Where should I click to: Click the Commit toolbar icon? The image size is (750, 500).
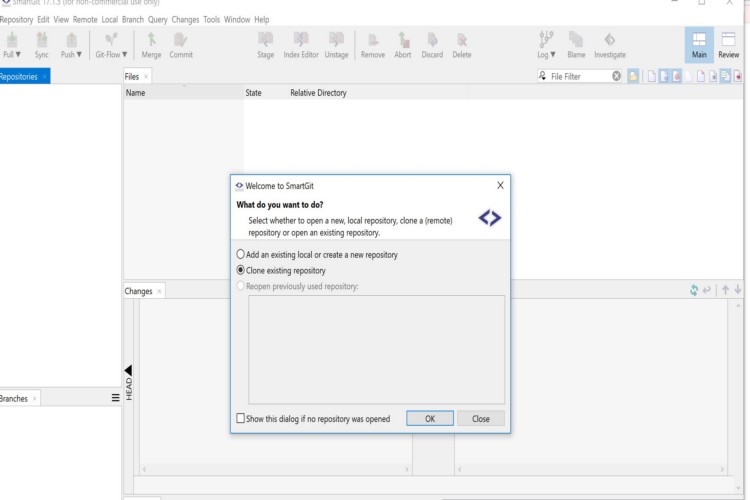[x=181, y=45]
